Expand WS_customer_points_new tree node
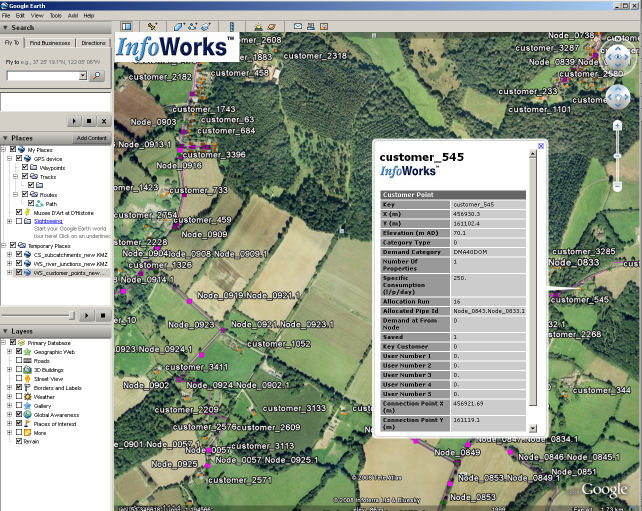642x511 pixels. (9, 272)
